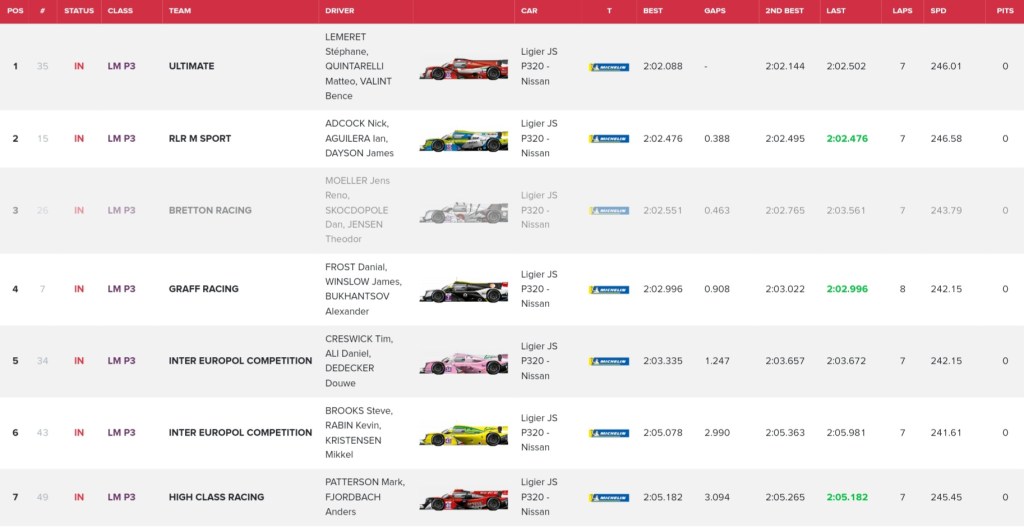1024x531 pixels.
Task: Sort by the LAST column header
Action: tap(835, 11)
